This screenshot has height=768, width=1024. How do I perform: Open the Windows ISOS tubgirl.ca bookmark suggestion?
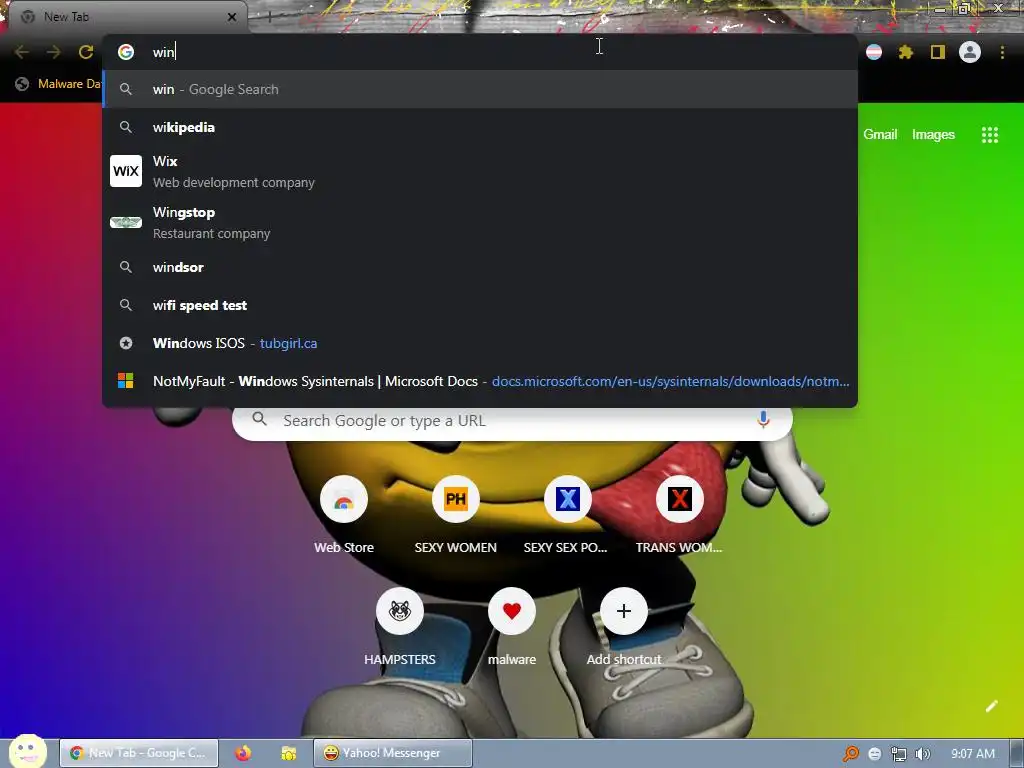[480, 343]
